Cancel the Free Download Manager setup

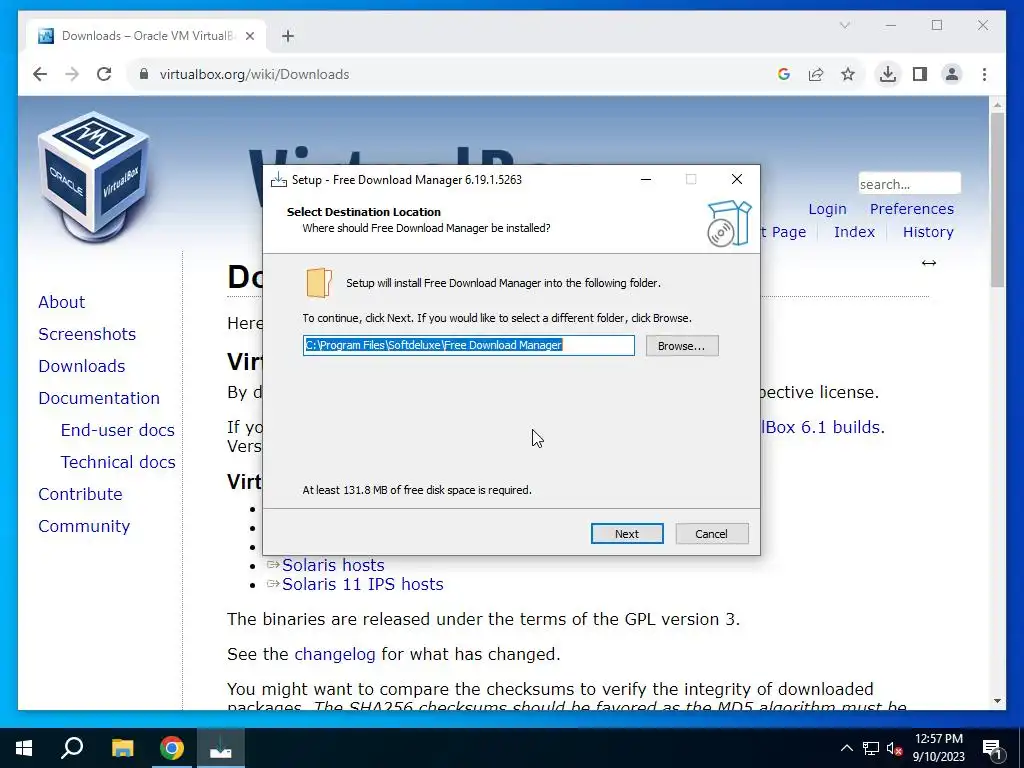[x=711, y=534]
